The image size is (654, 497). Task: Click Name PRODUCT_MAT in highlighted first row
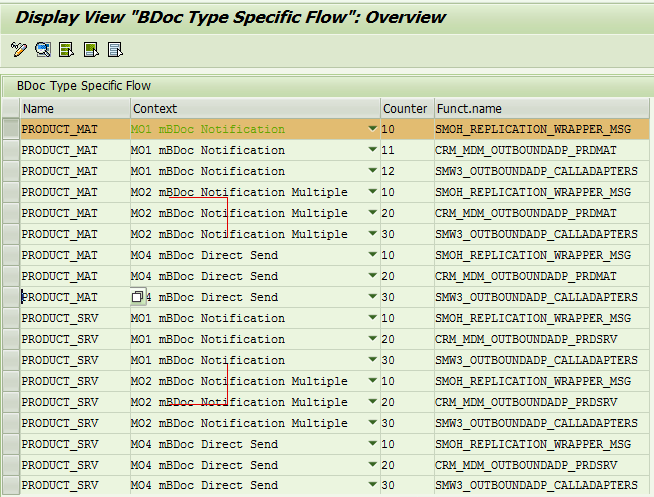pos(59,129)
